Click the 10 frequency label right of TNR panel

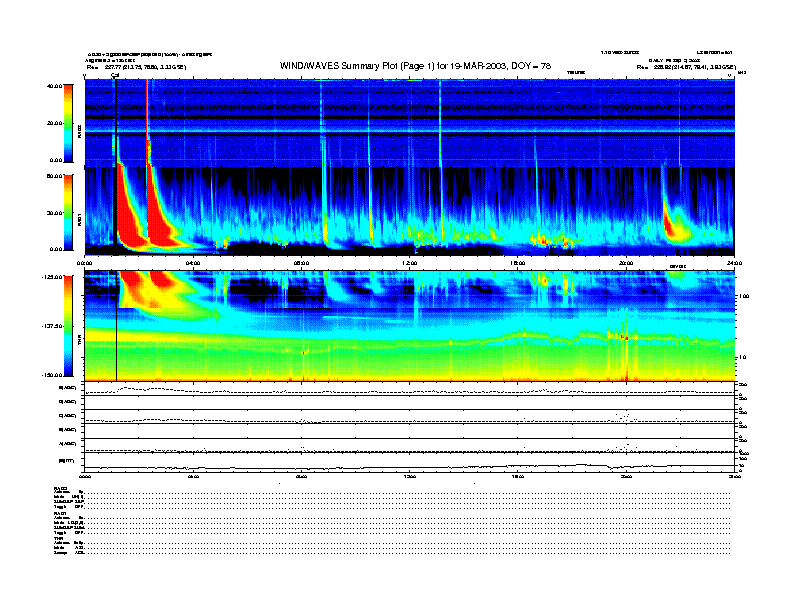(x=742, y=357)
